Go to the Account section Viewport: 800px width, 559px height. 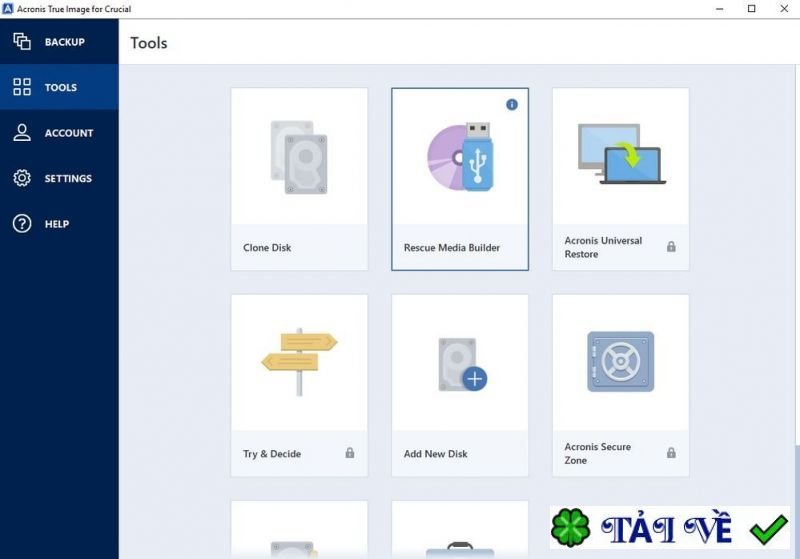[x=59, y=133]
